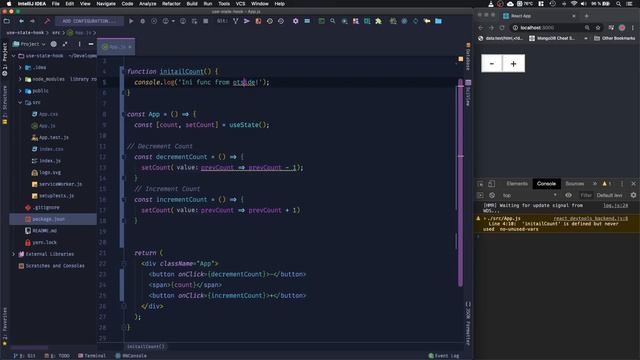
Task: Open the Event Log in status bar
Action: [444, 356]
